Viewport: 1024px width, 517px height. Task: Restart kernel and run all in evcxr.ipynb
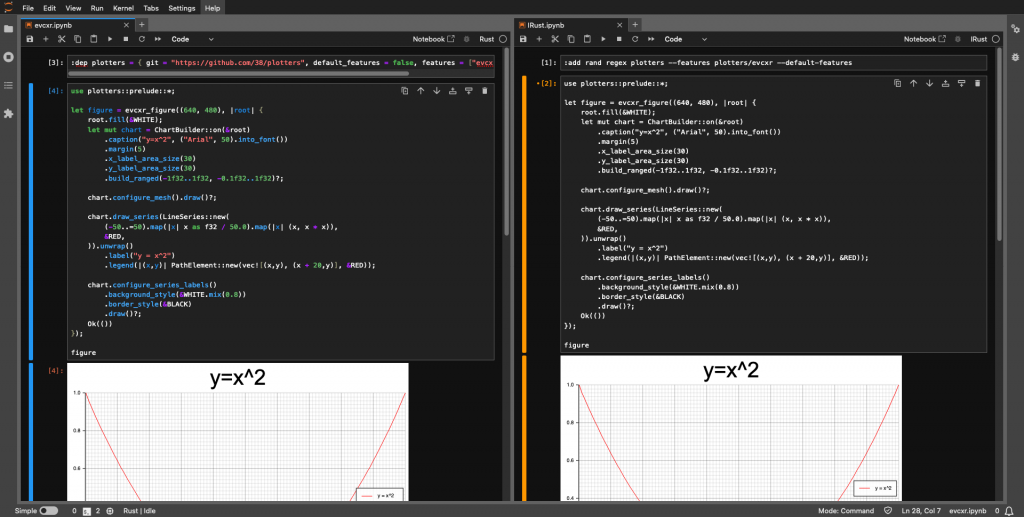(x=158, y=39)
